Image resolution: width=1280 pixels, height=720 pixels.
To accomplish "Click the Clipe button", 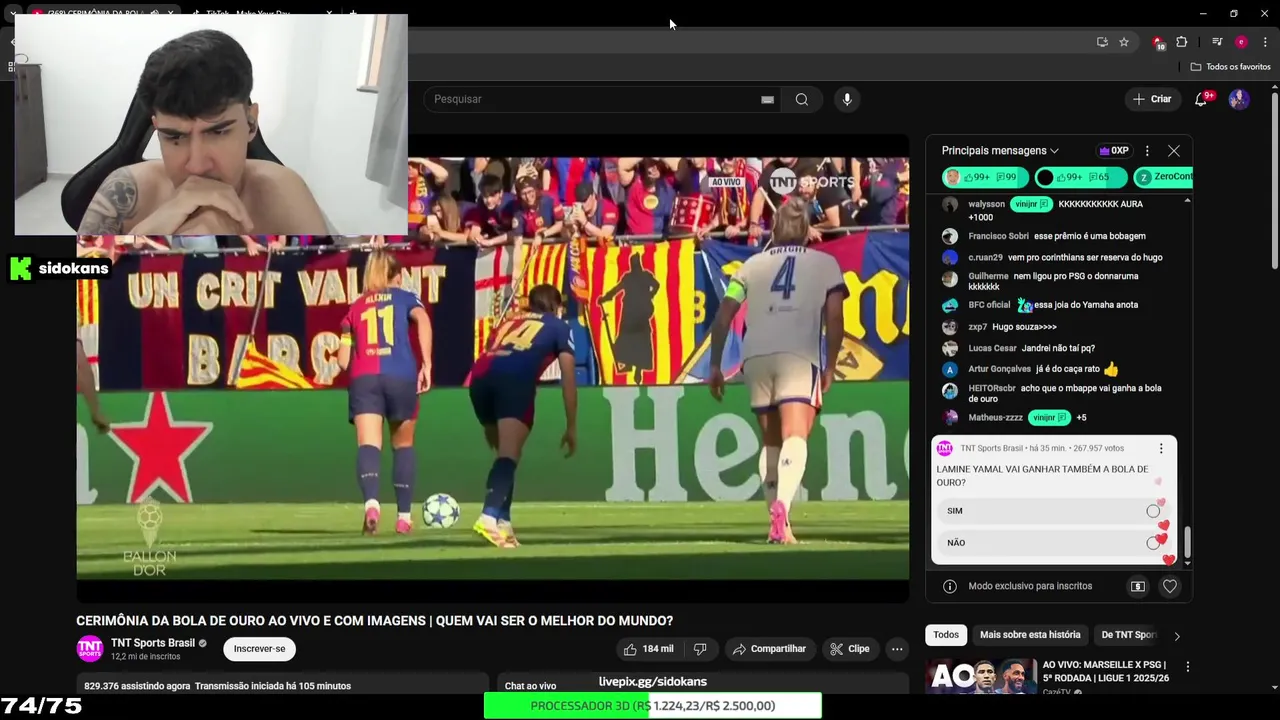I will coord(850,649).
